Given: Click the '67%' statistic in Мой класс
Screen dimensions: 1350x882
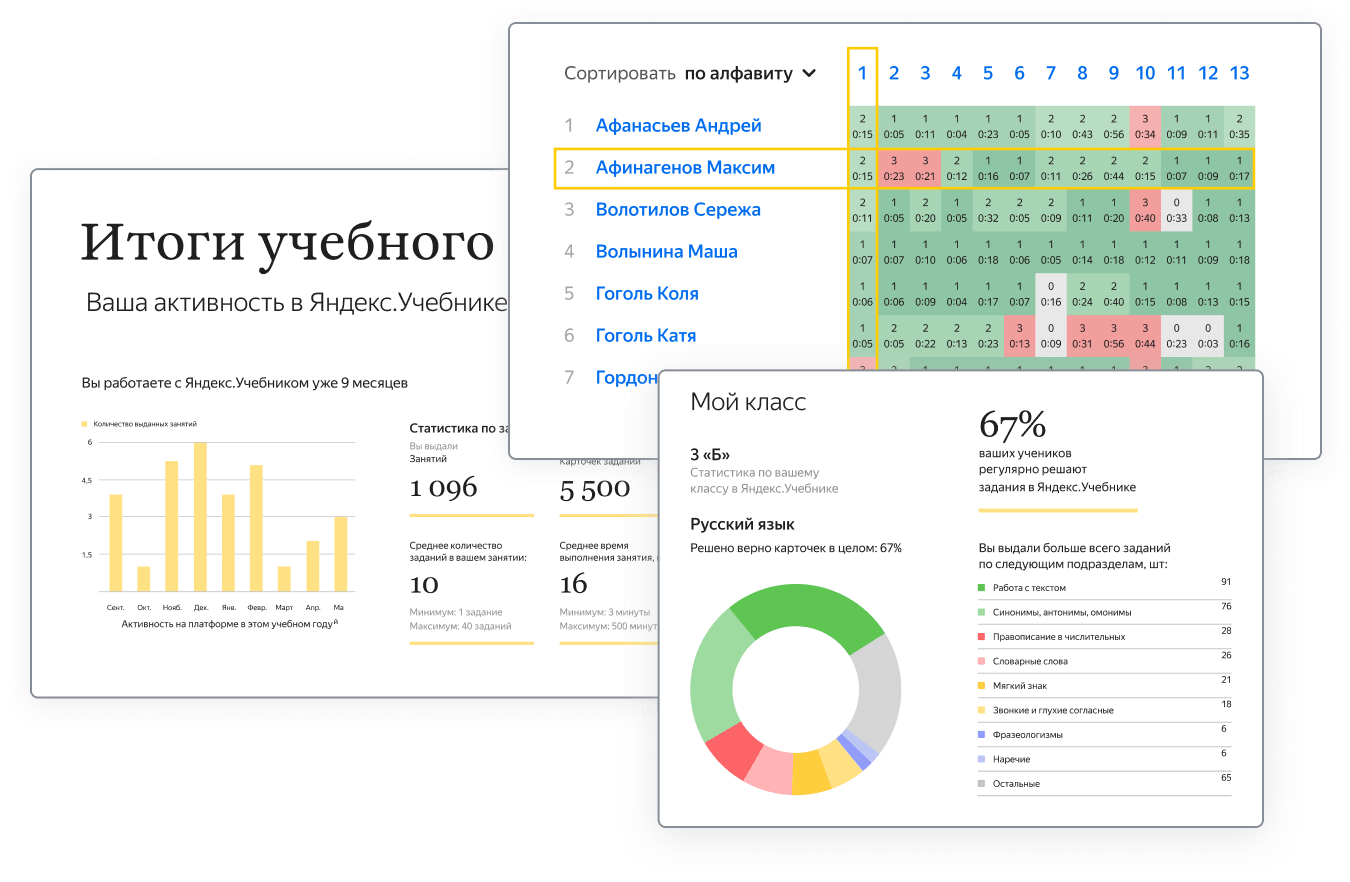Looking at the screenshot, I should pos(1012,425).
